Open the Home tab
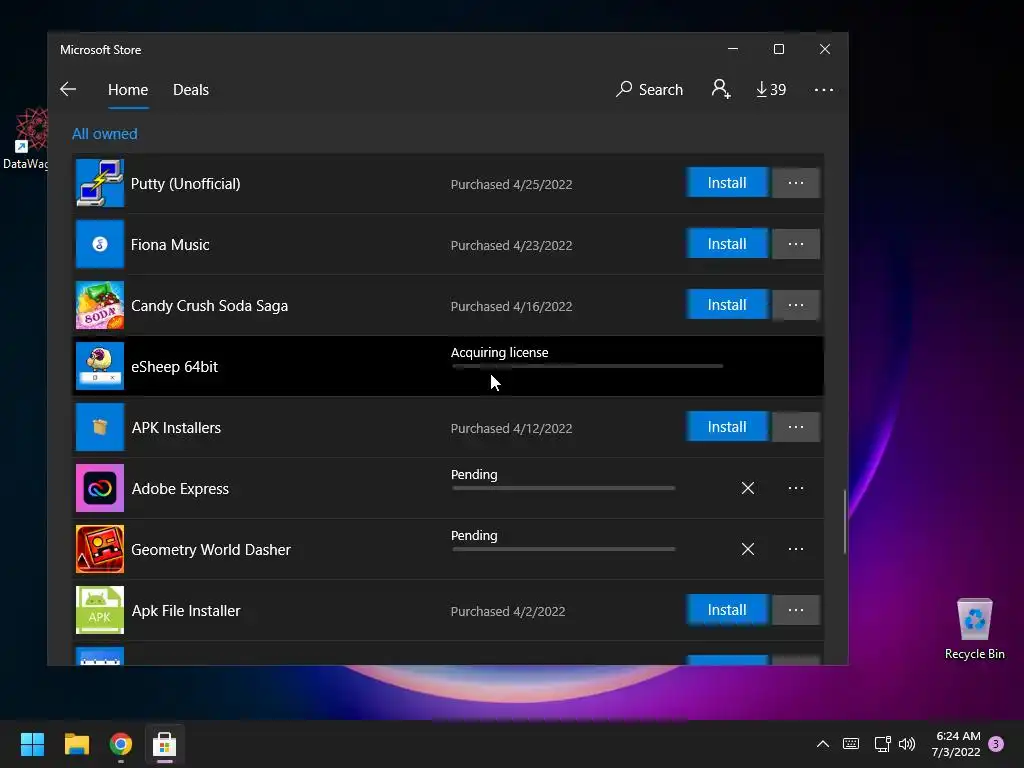Viewport: 1024px width, 768px height. pos(128,89)
